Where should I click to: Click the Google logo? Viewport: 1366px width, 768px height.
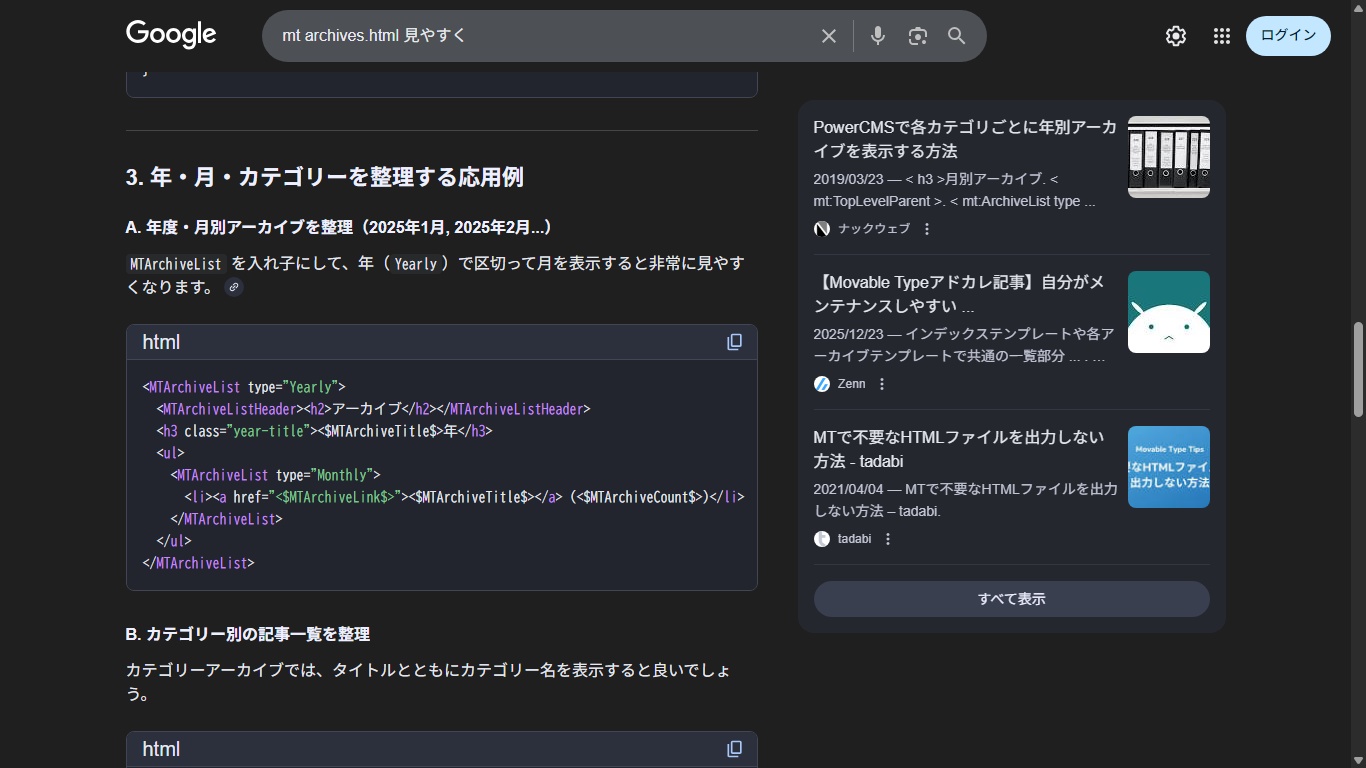tap(171, 34)
